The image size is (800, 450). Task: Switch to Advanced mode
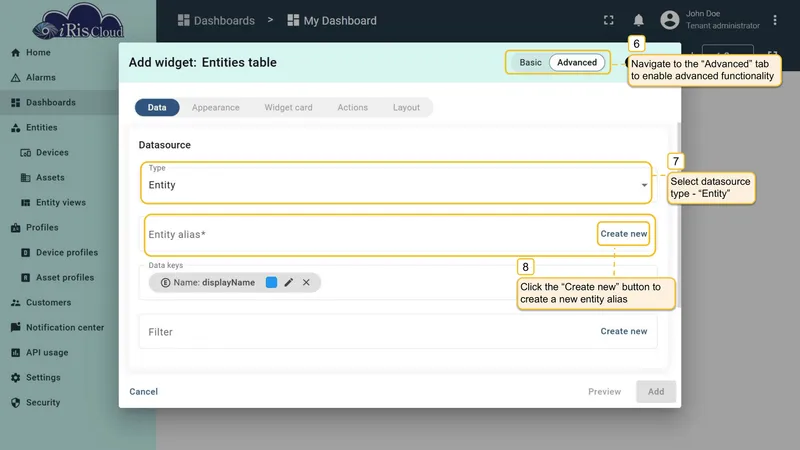coord(577,62)
